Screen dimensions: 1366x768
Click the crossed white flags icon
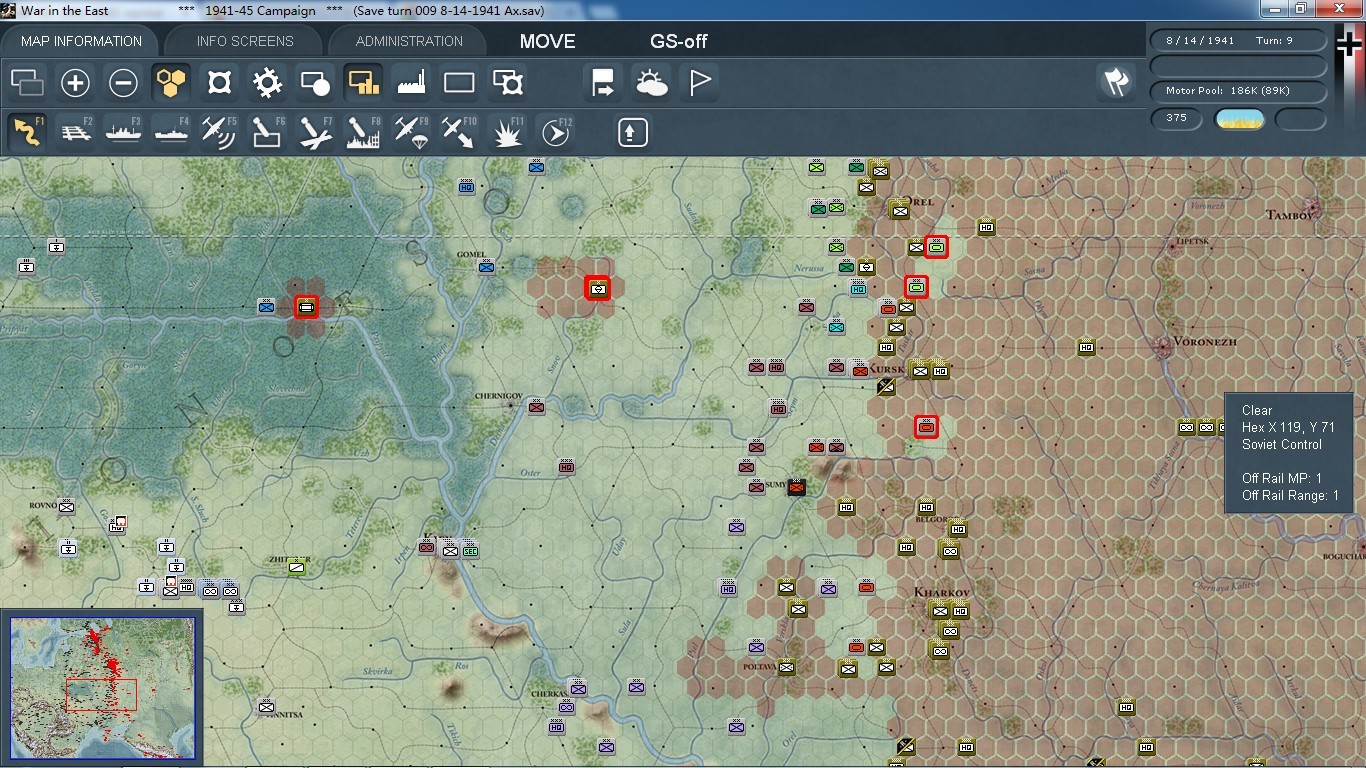[x=1116, y=82]
